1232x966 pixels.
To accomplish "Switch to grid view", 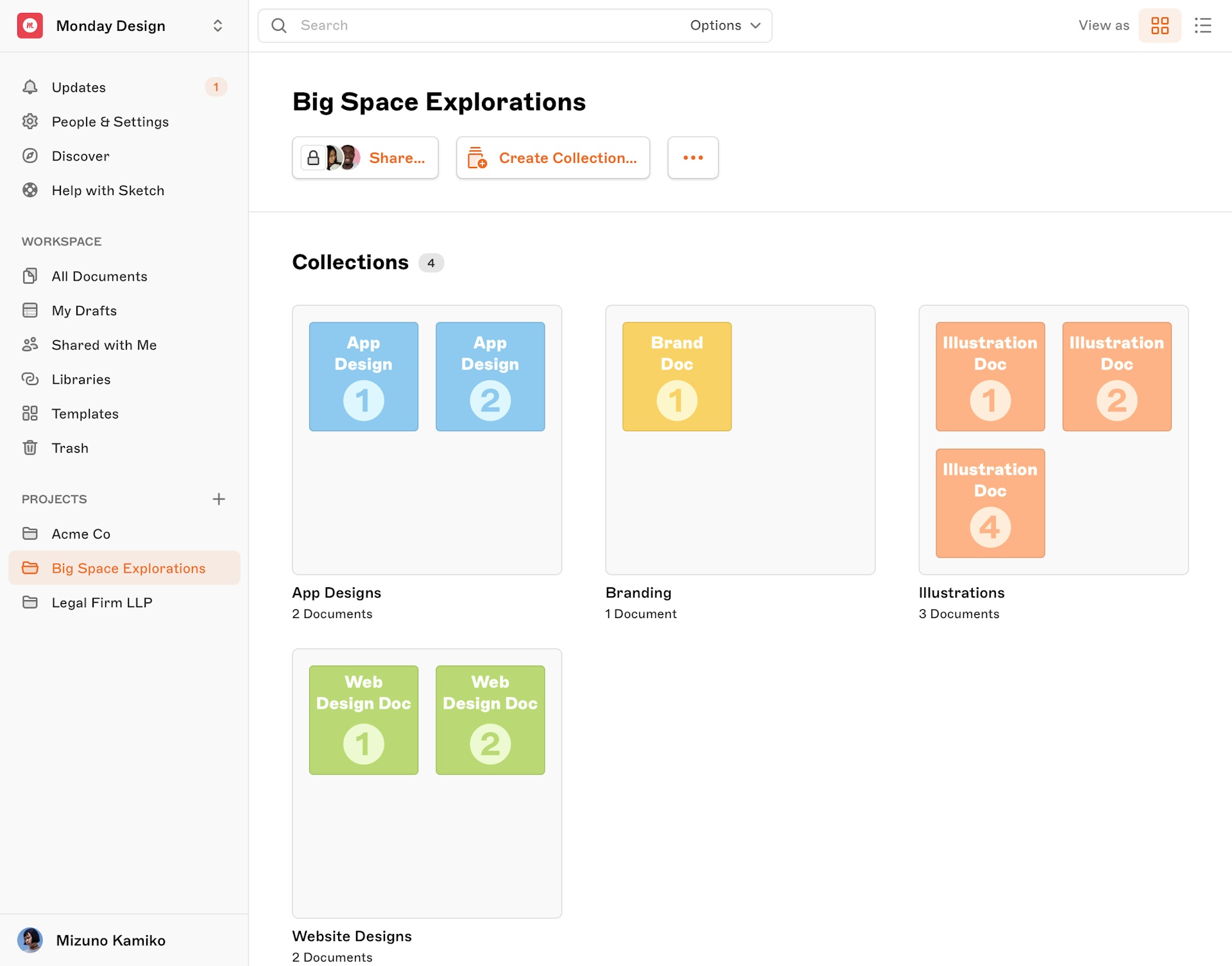I will [x=1159, y=25].
